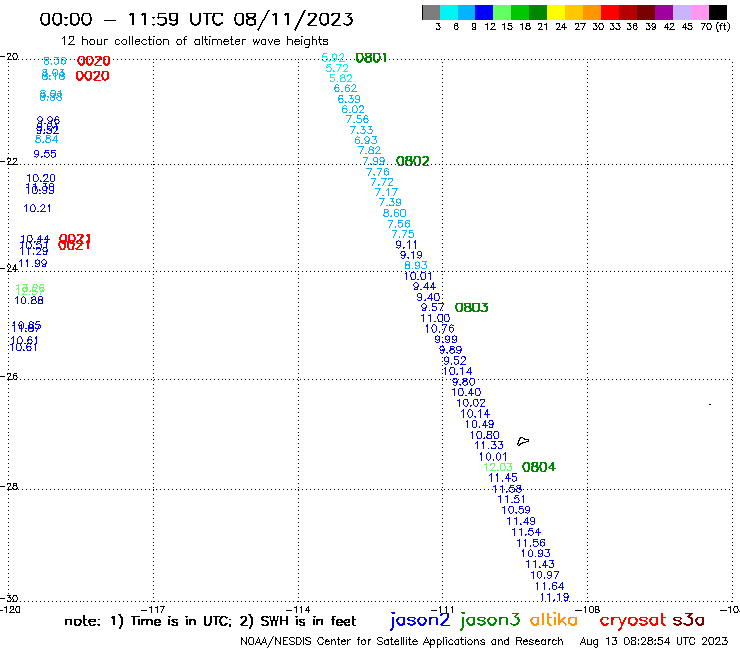This screenshot has height=650, width=740.
Task: Click the 0801 time marker
Action: 371,58
